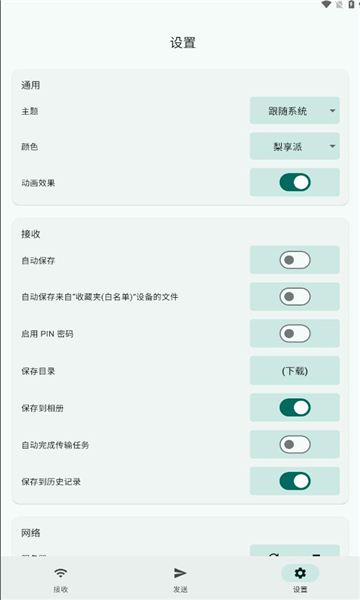Tap the battery icon in status bar
The width and height of the screenshot is (360, 600).
[351, 4]
